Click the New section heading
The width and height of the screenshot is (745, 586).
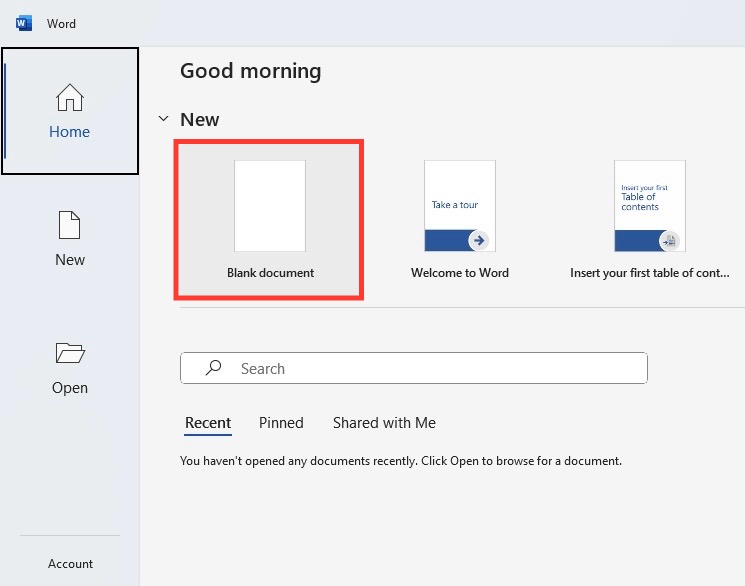[x=200, y=119]
